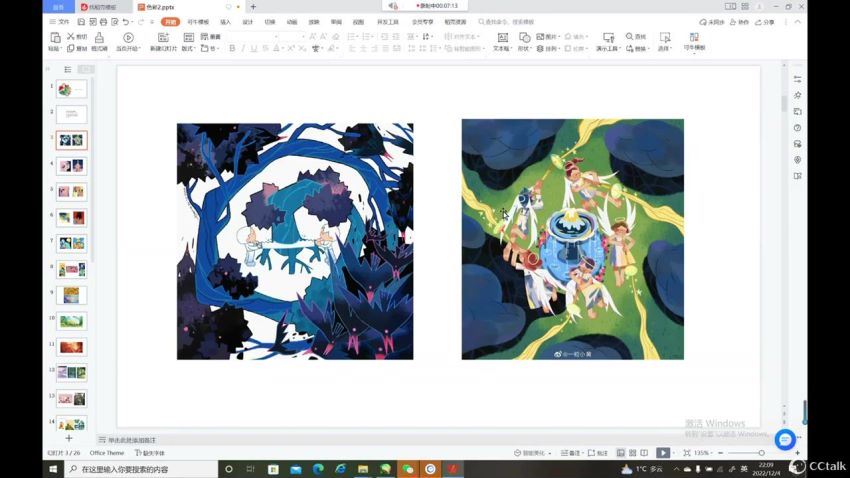
Task: Open the font size combo box
Action: [293, 36]
